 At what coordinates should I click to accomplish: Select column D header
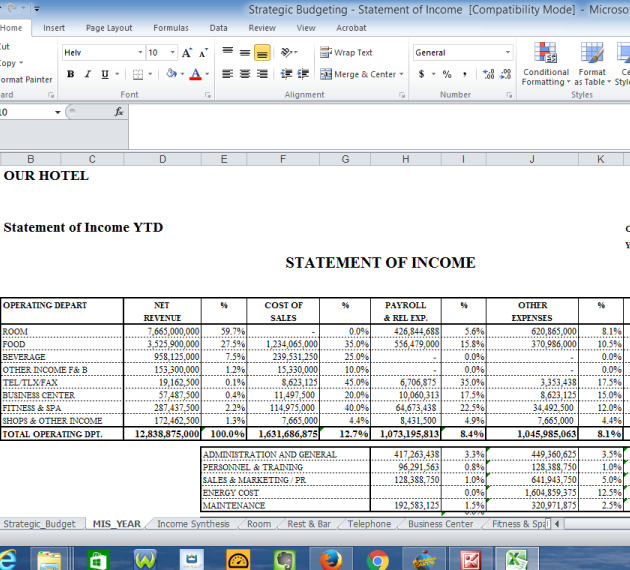coord(162,159)
